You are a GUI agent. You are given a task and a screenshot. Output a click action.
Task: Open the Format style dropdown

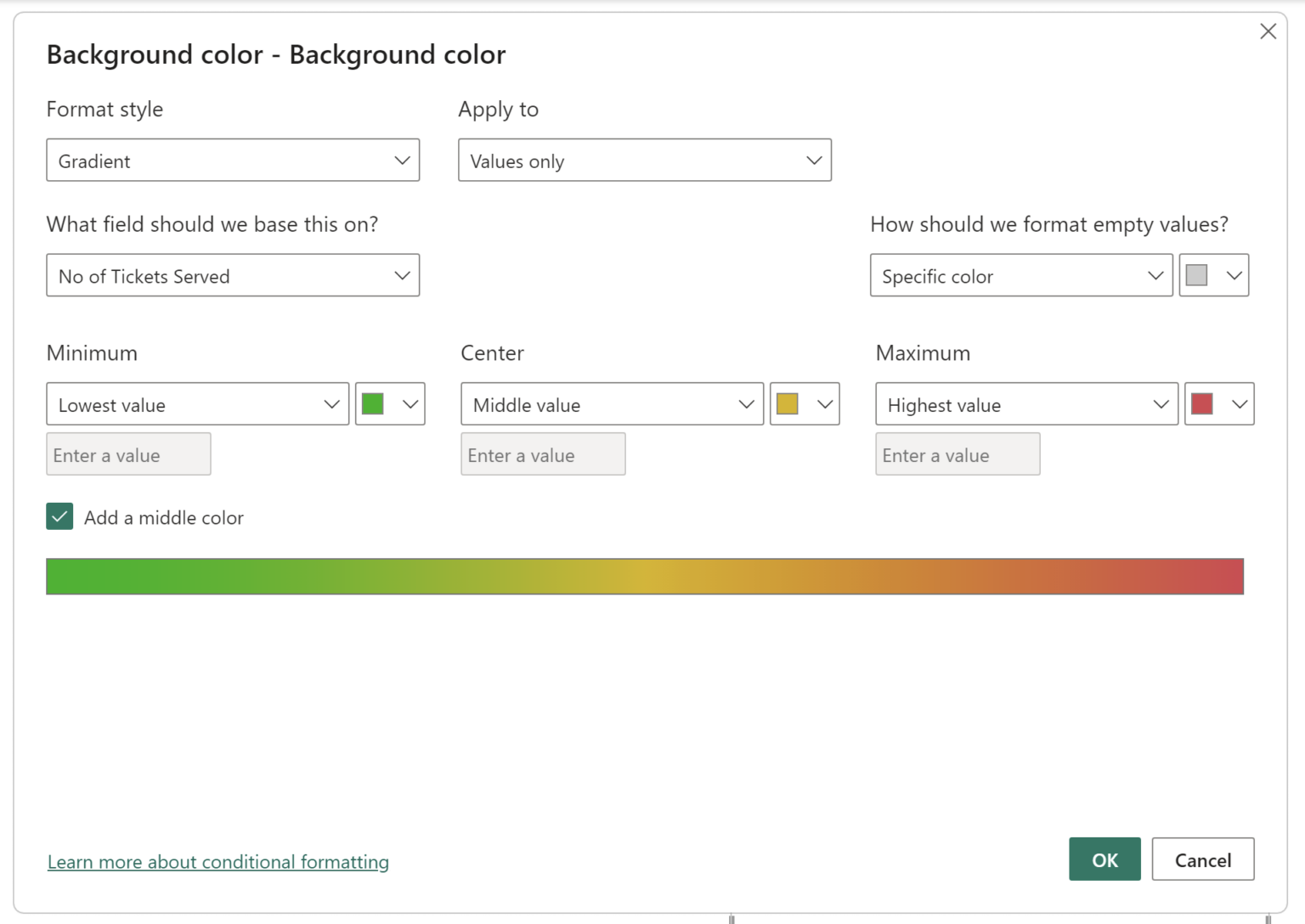coord(232,160)
